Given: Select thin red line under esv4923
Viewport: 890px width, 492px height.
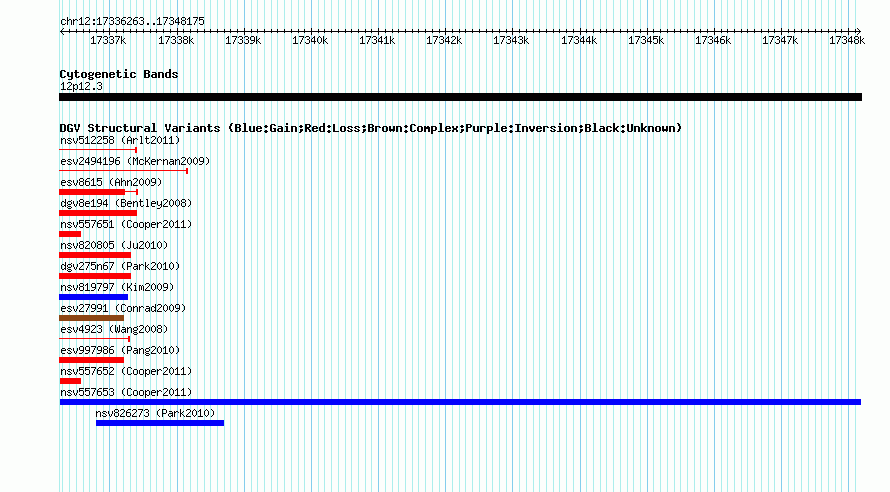Looking at the screenshot, I should point(95,339).
